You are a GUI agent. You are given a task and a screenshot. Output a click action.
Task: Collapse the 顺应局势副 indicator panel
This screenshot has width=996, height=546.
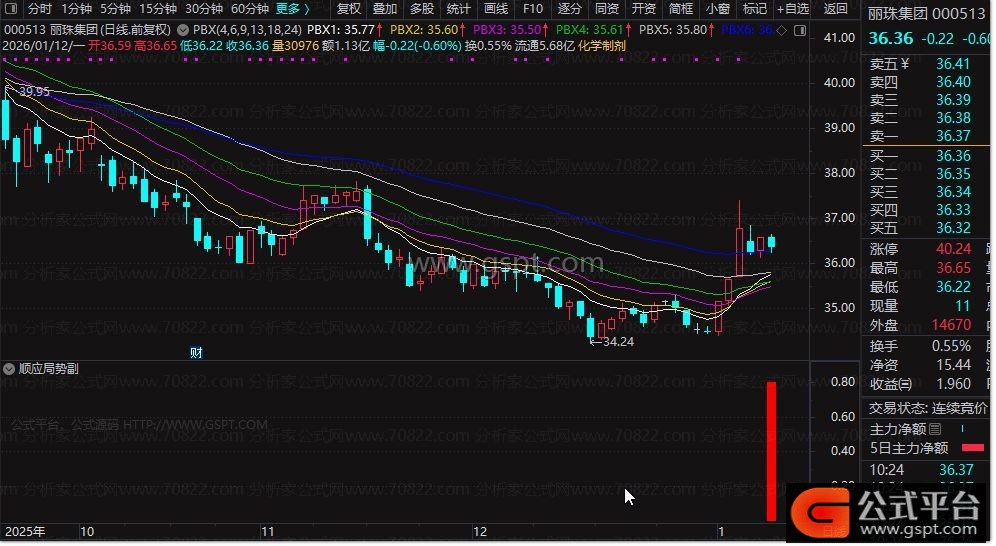(x=10, y=368)
